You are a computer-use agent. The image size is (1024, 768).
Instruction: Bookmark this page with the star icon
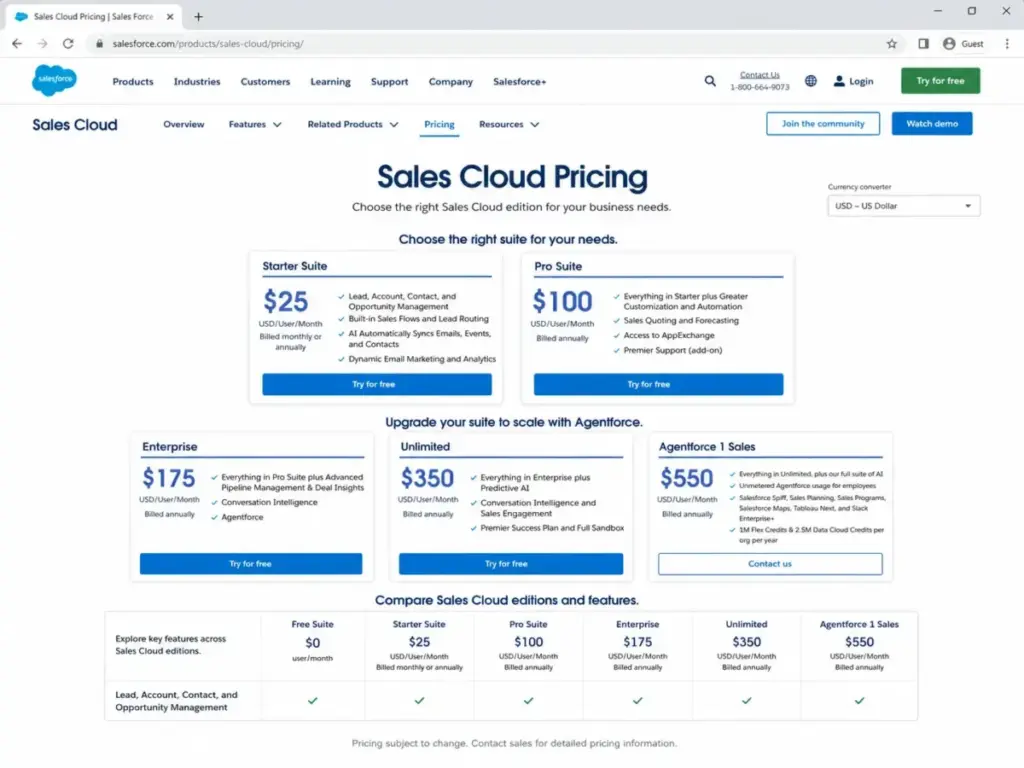click(x=891, y=44)
